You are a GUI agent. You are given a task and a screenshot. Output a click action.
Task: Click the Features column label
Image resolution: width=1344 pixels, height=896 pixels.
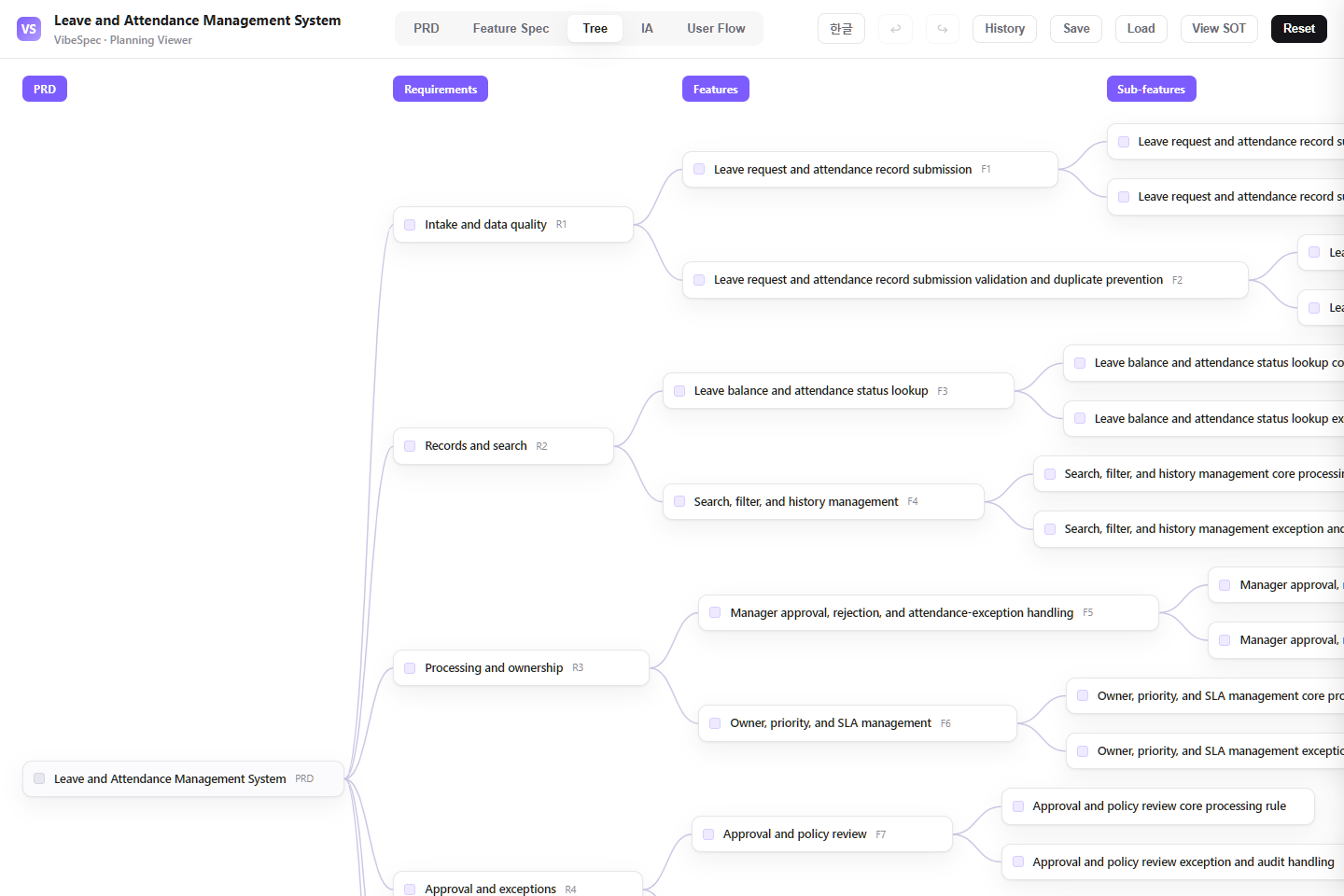[716, 90]
